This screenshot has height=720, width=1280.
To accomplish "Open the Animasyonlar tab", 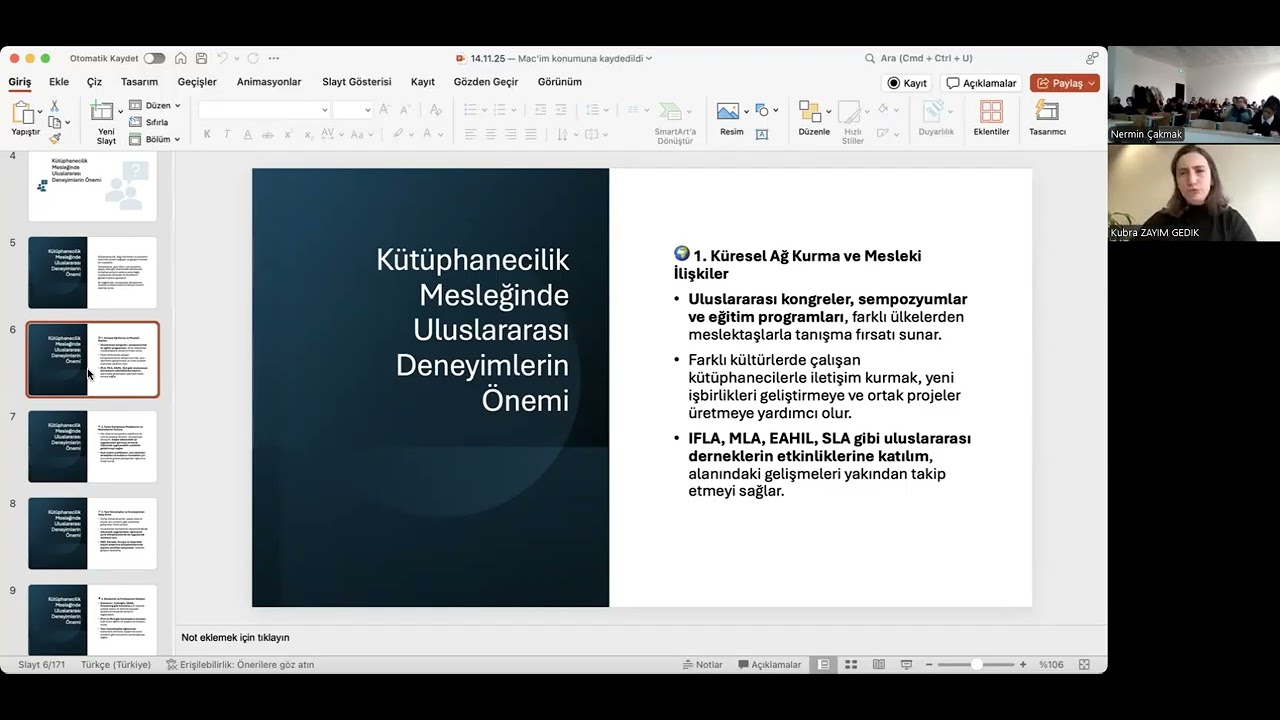I will click(269, 82).
